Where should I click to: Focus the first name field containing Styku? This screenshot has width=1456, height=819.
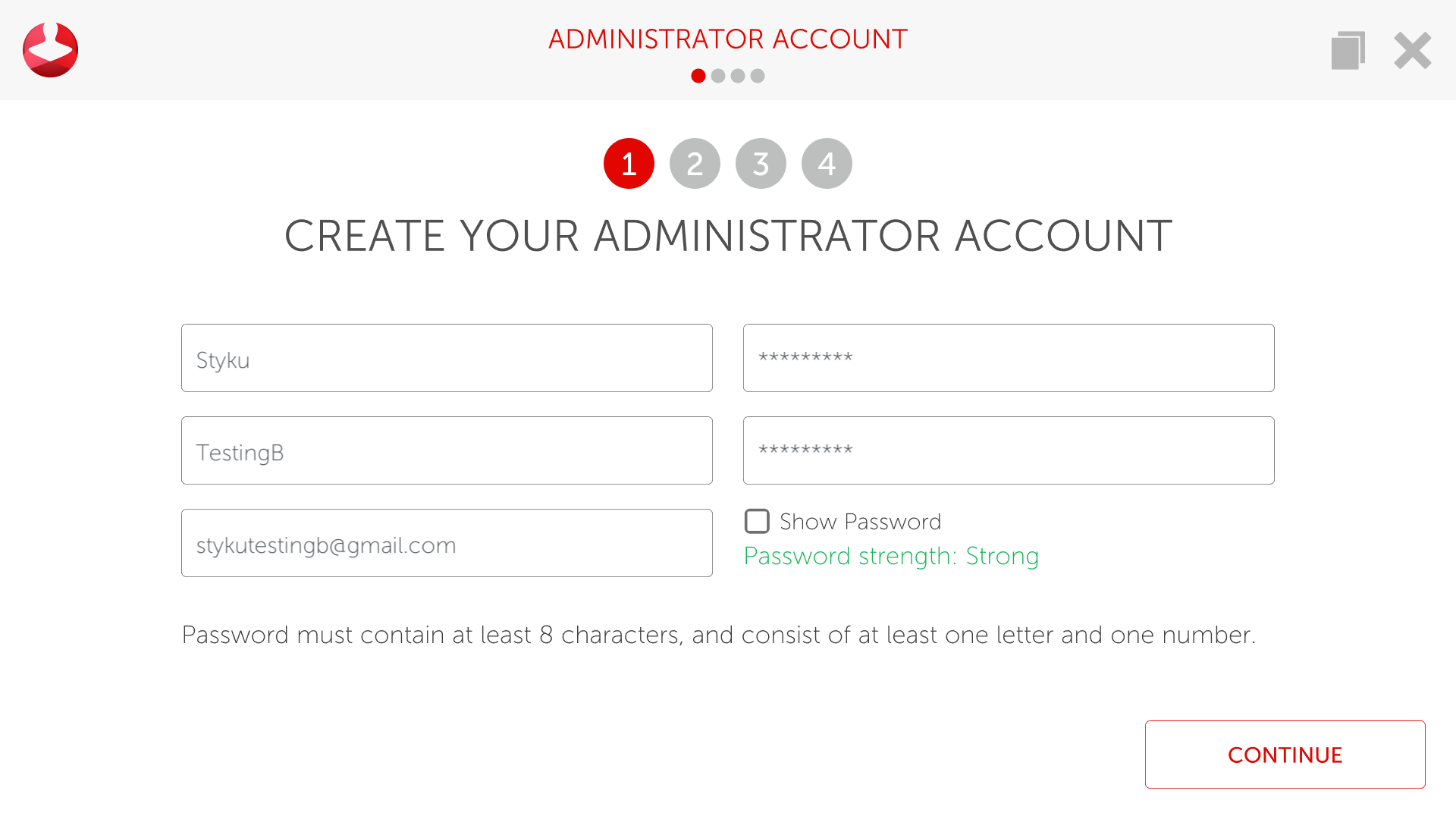click(x=447, y=358)
